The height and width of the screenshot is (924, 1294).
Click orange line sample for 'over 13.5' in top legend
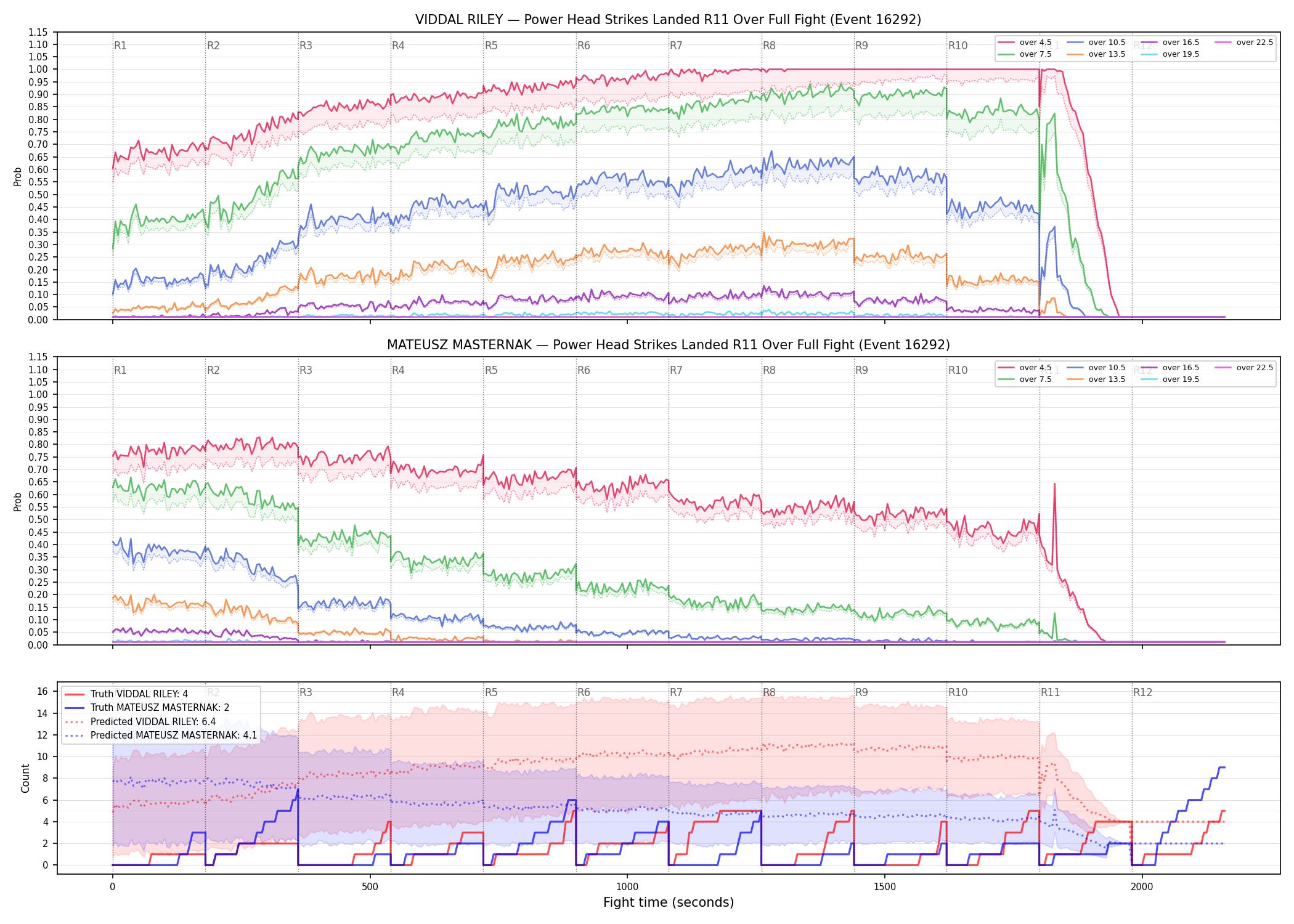tap(1075, 54)
